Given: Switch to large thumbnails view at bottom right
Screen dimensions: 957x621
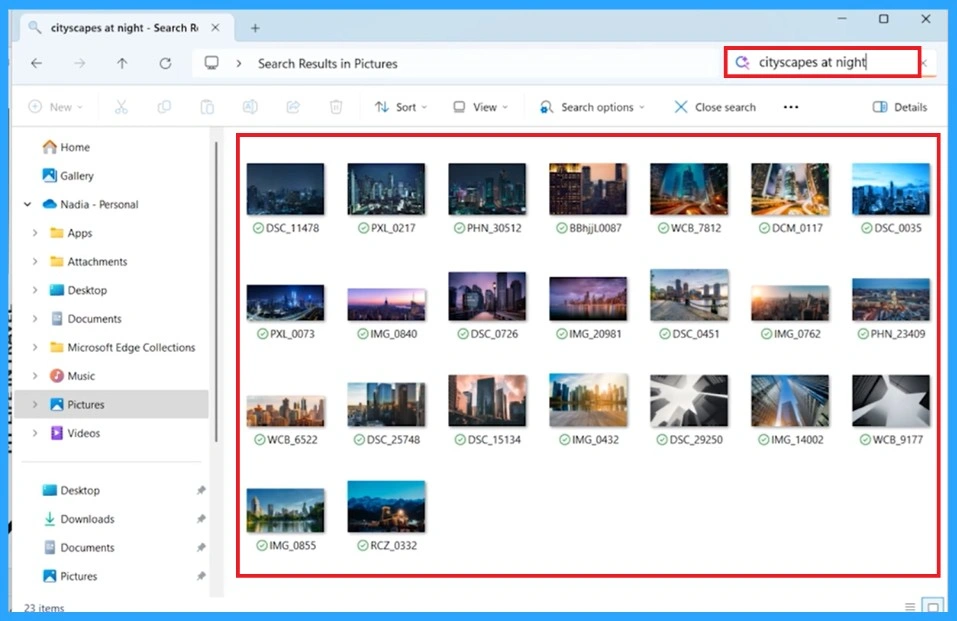Looking at the screenshot, I should pyautogui.click(x=932, y=605).
